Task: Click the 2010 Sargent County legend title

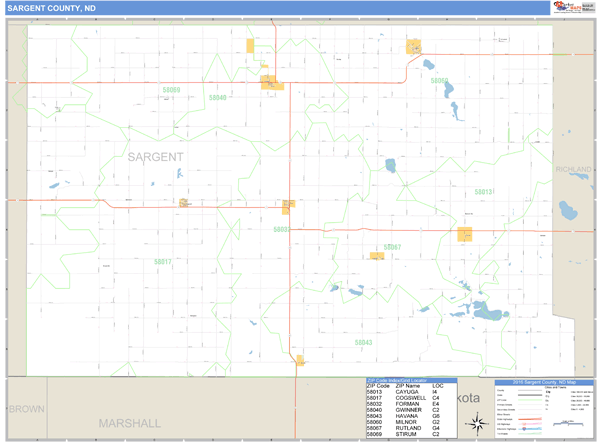Action: pyautogui.click(x=545, y=382)
